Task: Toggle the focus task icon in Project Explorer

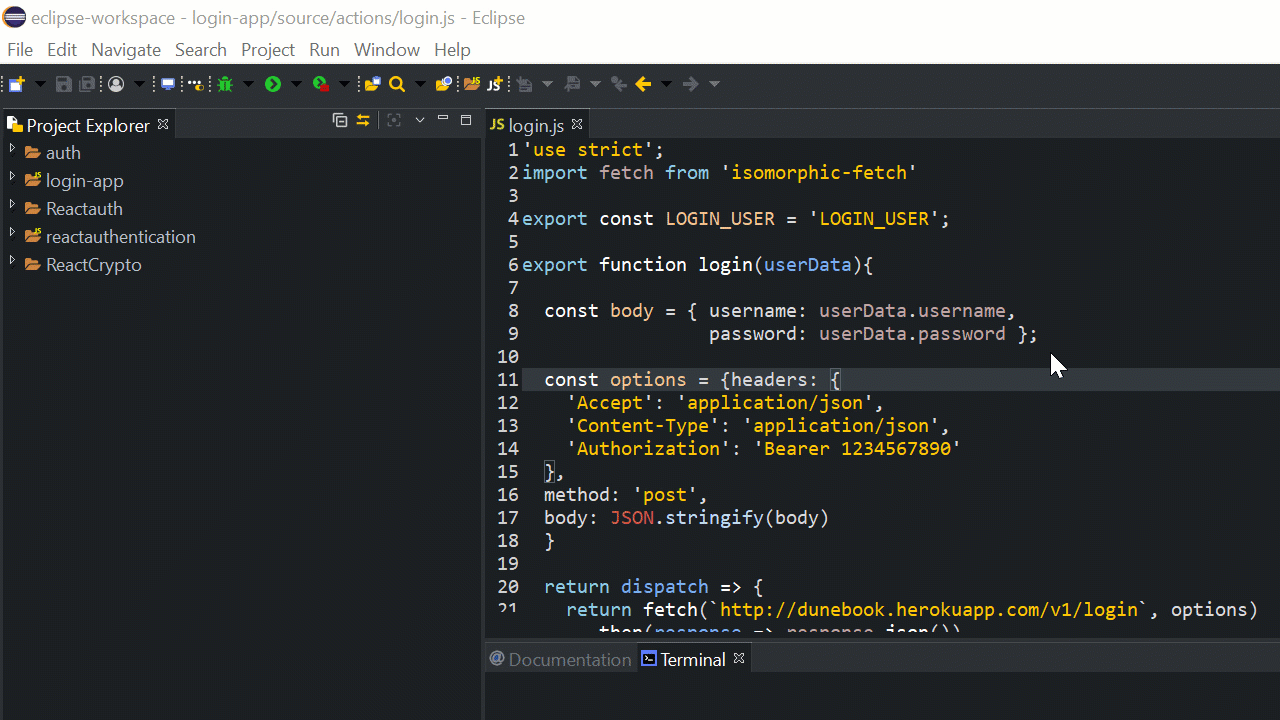Action: pos(394,120)
